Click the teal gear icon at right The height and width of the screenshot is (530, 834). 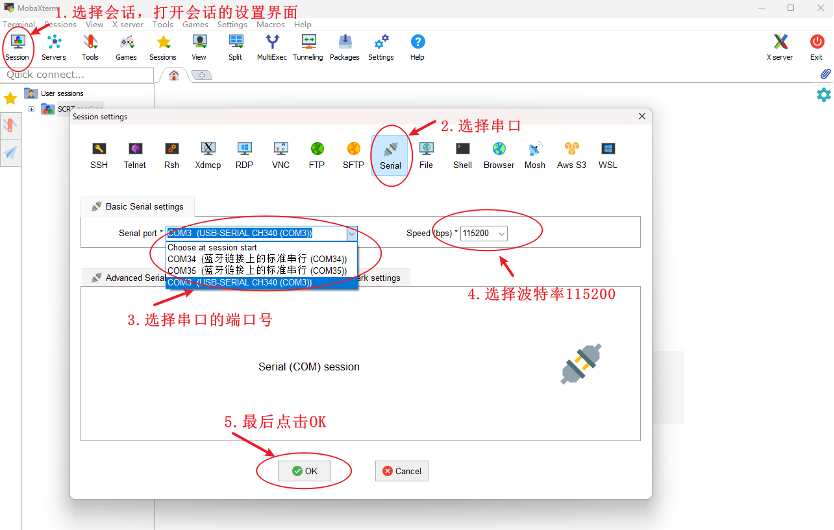coord(823,95)
